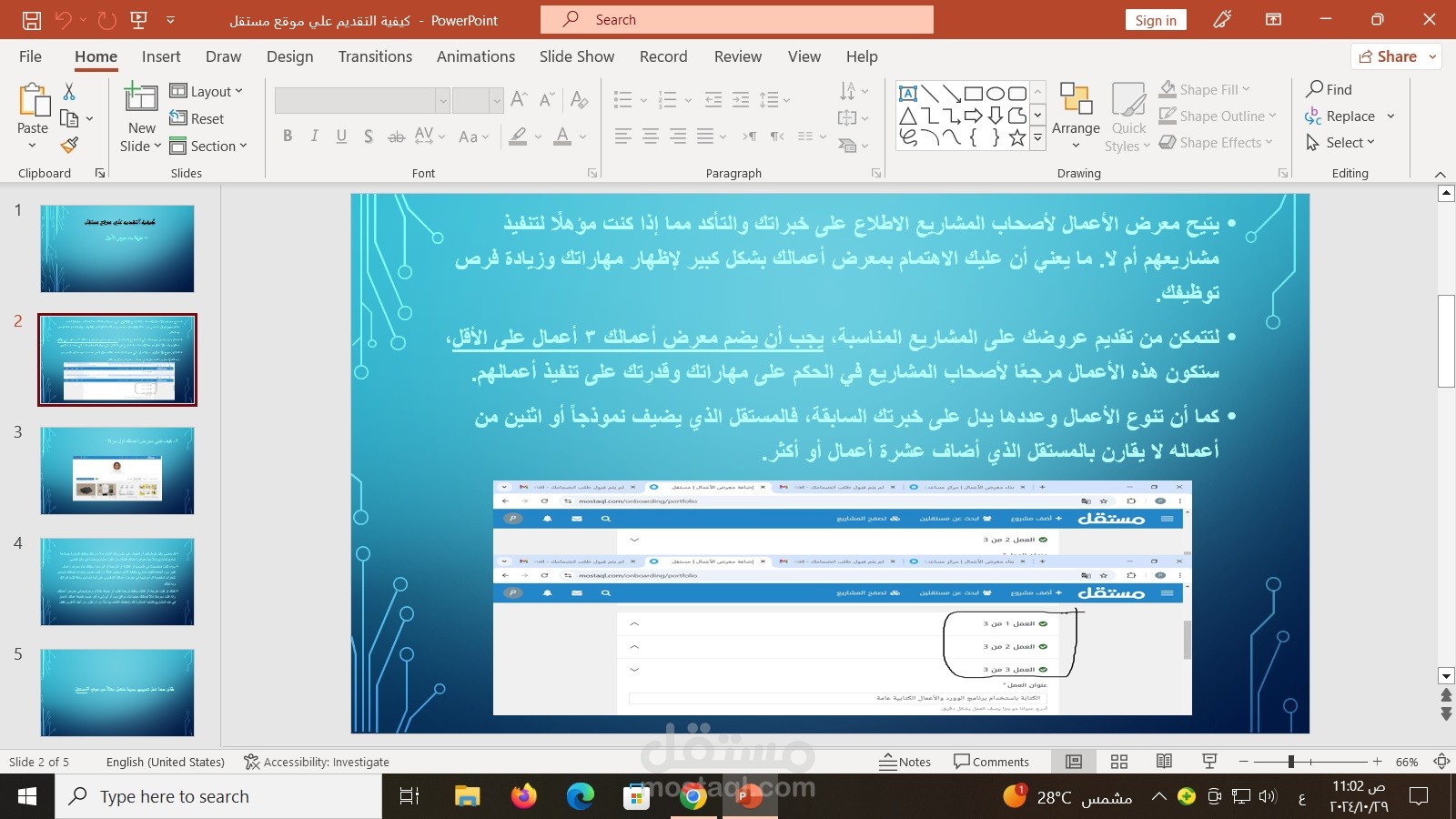Image resolution: width=1456 pixels, height=819 pixels.
Task: Click the Paste clipboard icon
Action: click(33, 99)
